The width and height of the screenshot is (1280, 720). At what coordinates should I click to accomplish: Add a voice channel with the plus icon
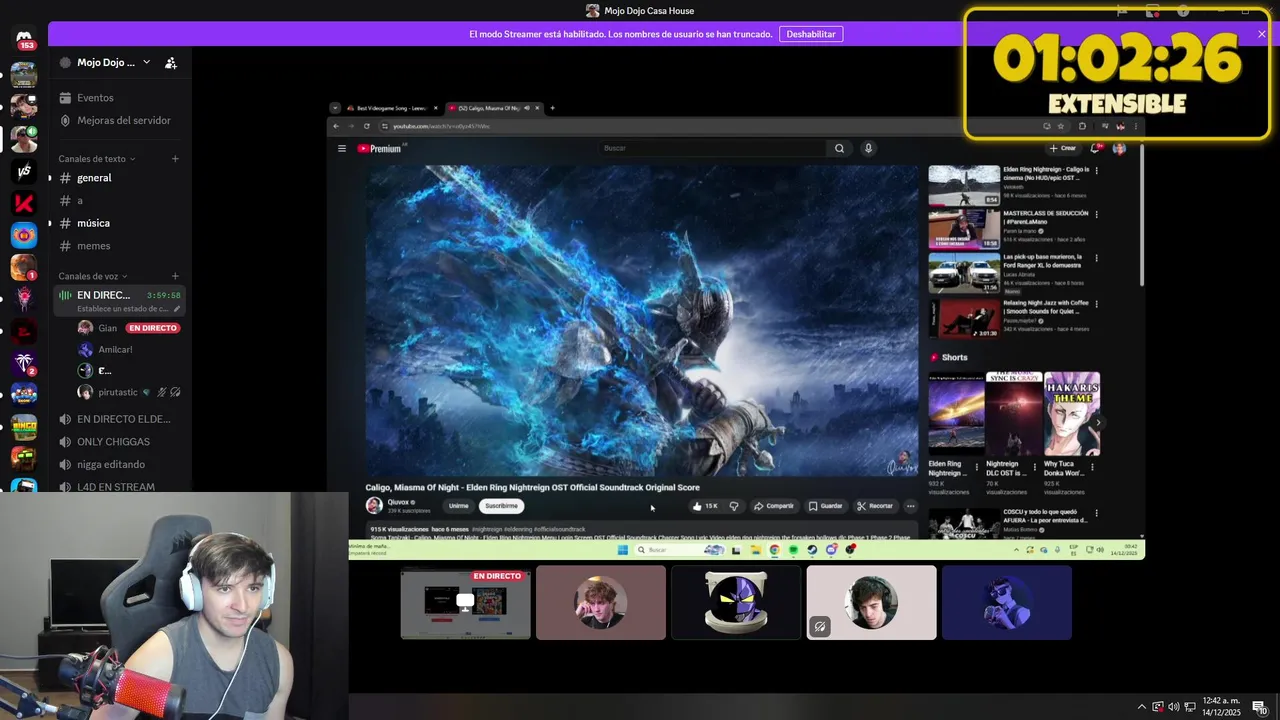point(175,276)
